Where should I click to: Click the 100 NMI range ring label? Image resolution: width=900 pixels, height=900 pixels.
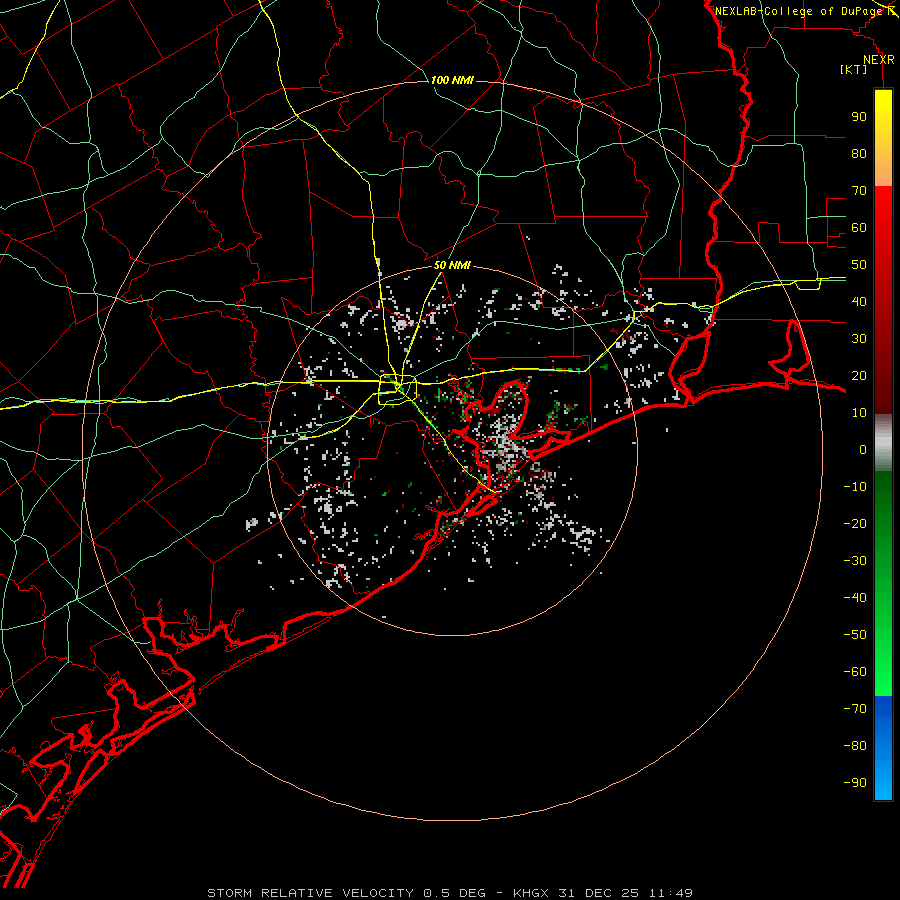coord(452,80)
